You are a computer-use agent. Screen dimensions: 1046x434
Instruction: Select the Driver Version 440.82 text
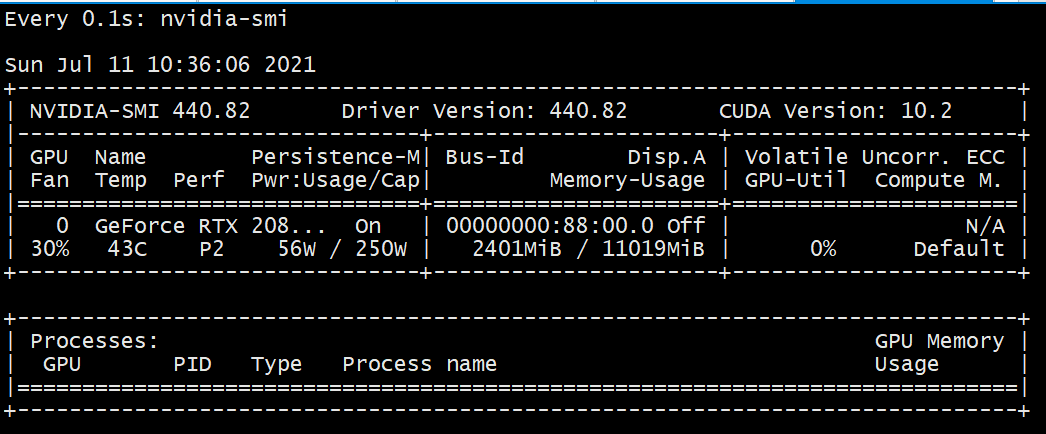pyautogui.click(x=484, y=111)
